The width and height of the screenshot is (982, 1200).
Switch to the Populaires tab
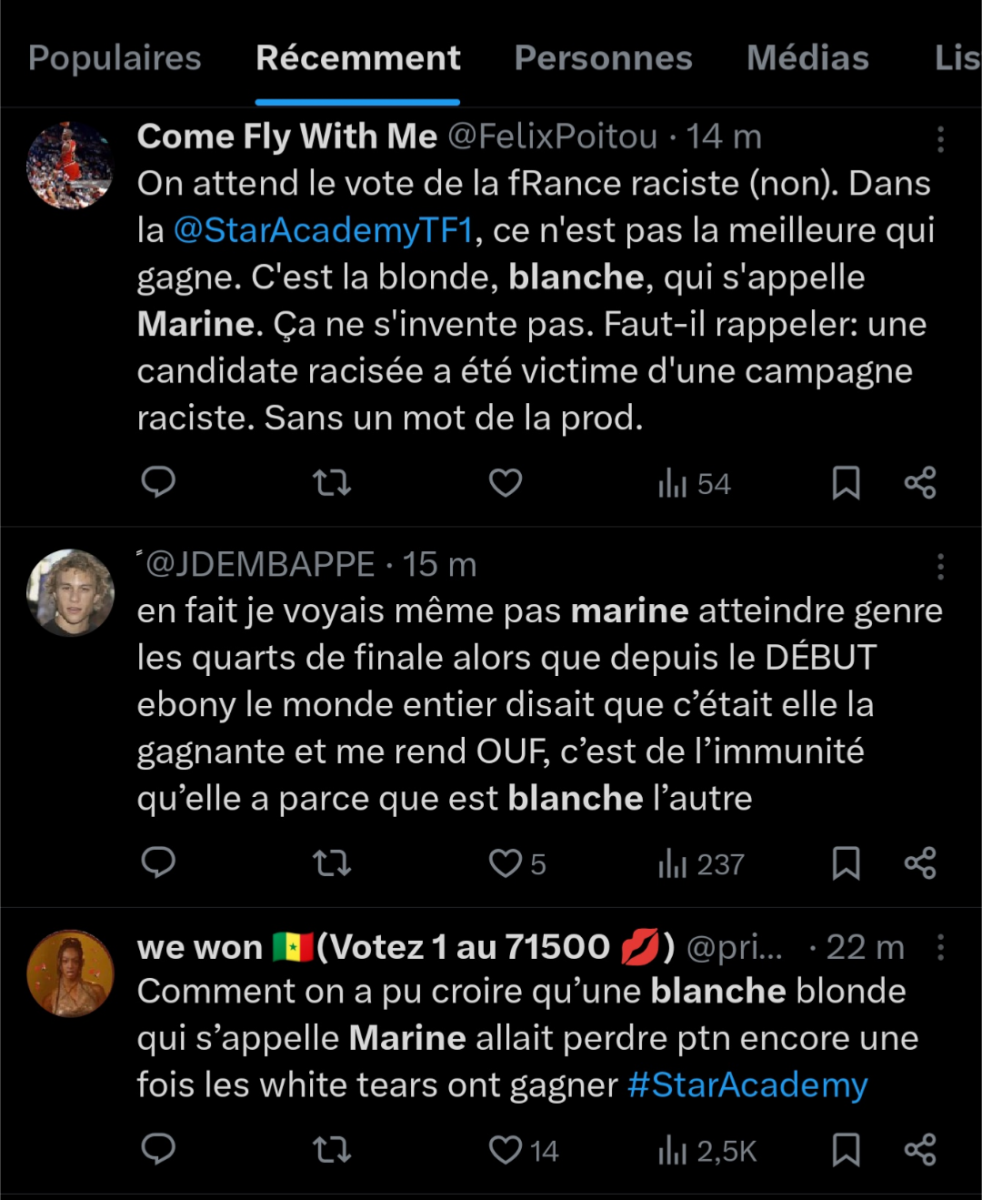(x=115, y=58)
